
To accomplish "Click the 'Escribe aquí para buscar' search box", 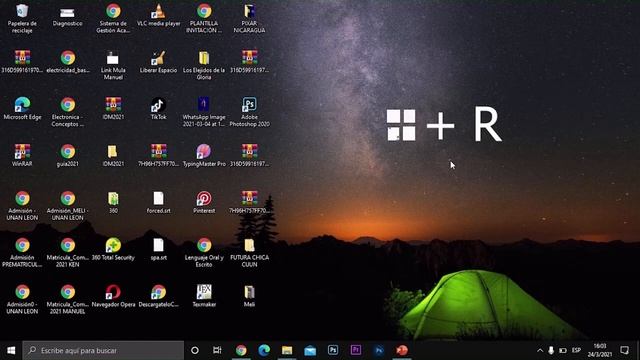I will pos(103,350).
